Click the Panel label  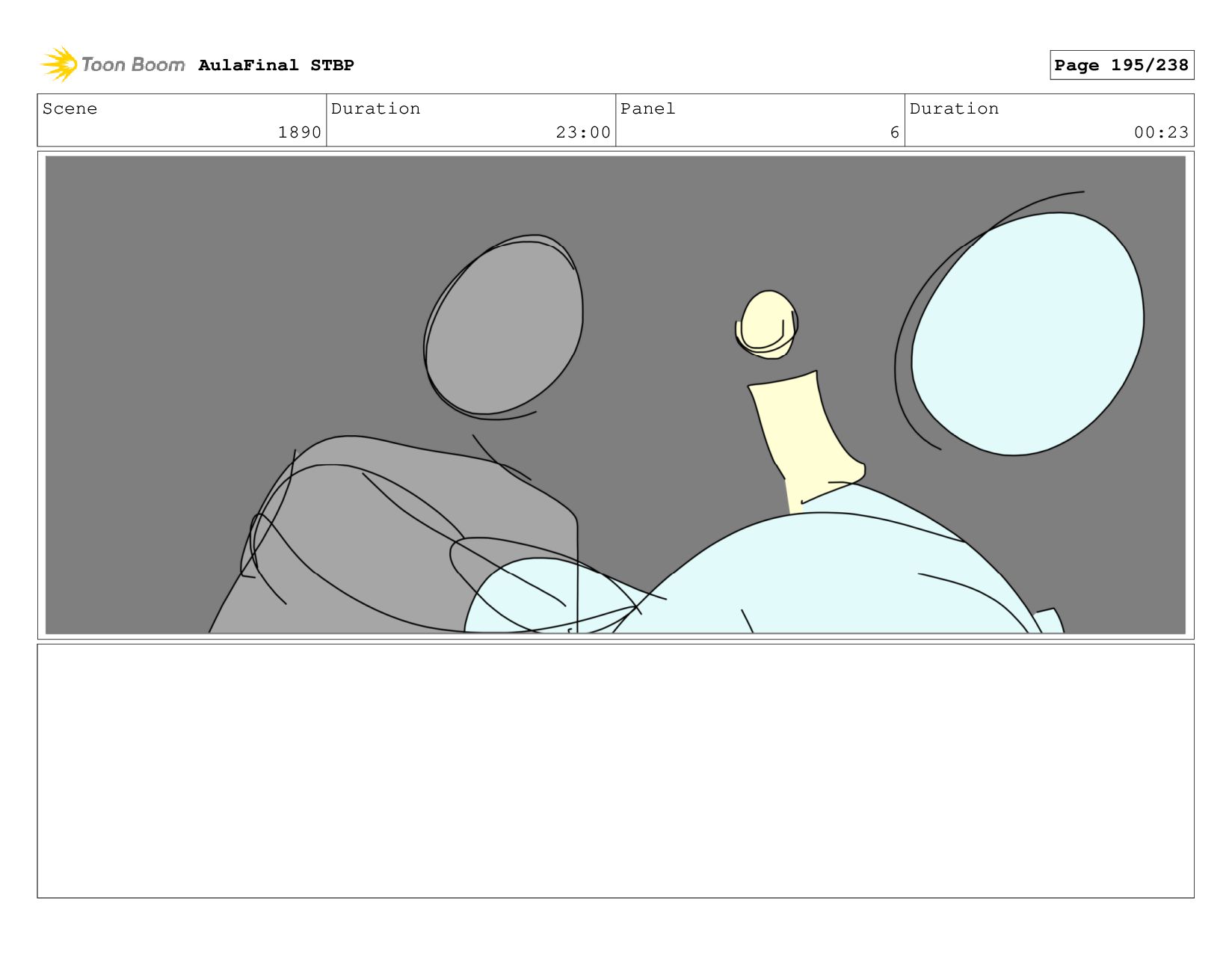click(x=647, y=108)
